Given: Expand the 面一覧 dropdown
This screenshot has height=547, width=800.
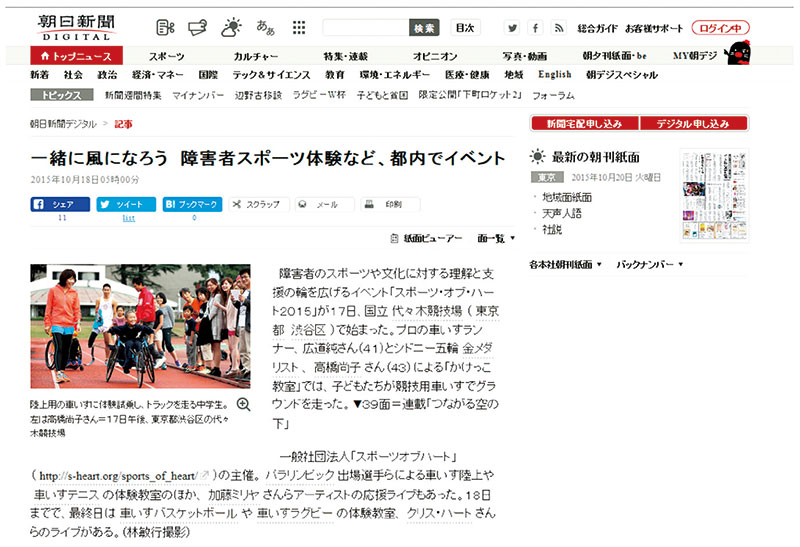Looking at the screenshot, I should [497, 238].
